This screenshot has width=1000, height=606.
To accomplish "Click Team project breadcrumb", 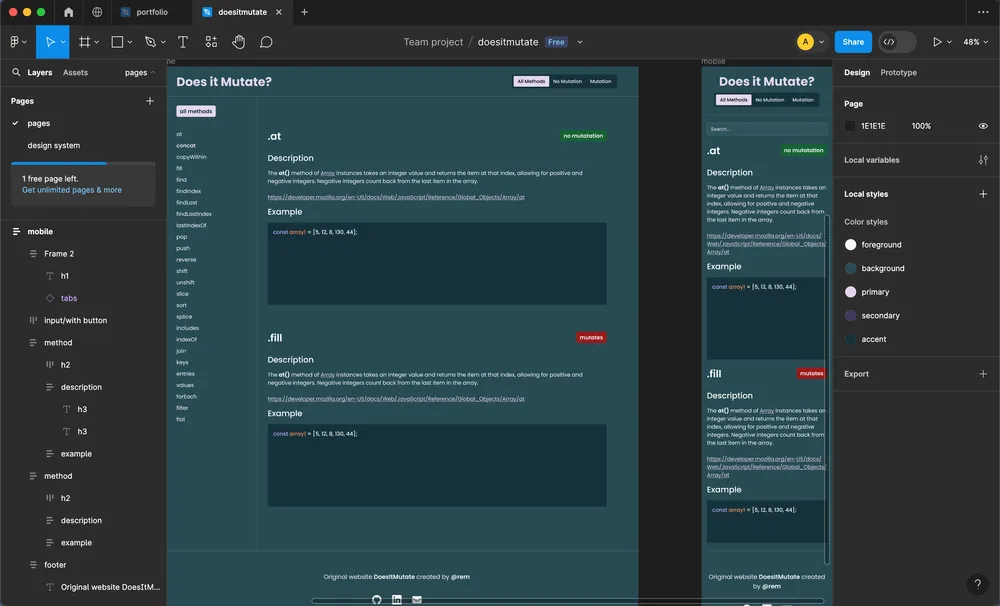I will click(433, 42).
